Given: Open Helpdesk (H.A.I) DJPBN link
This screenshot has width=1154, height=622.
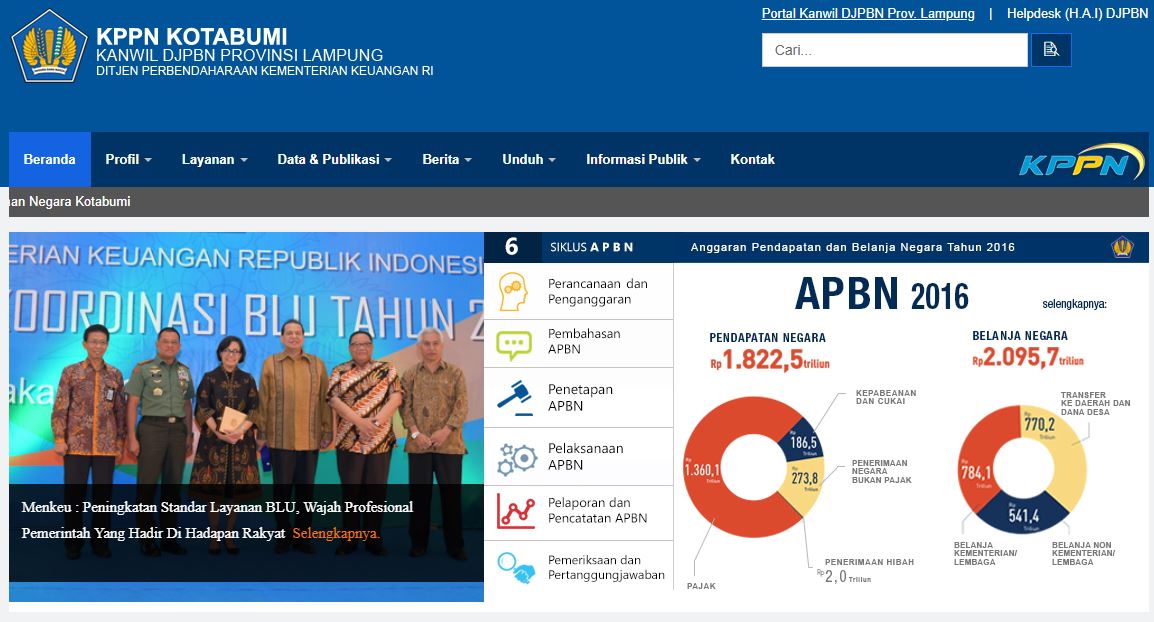Looking at the screenshot, I should (1077, 13).
